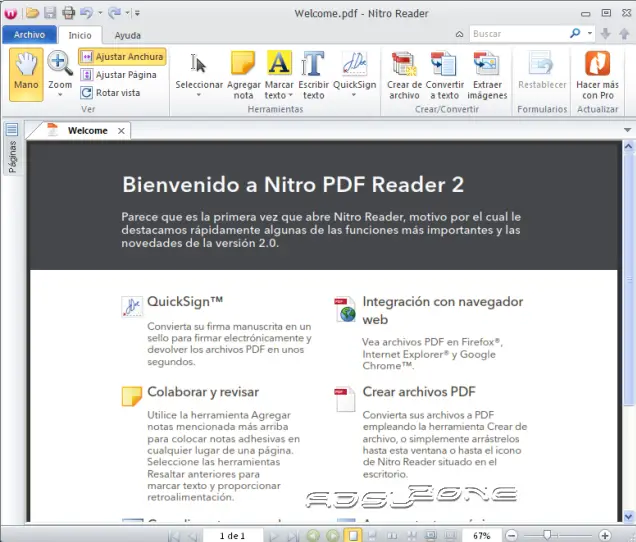Click the Nitro application logo button
The height and width of the screenshot is (542, 636).
11,13
